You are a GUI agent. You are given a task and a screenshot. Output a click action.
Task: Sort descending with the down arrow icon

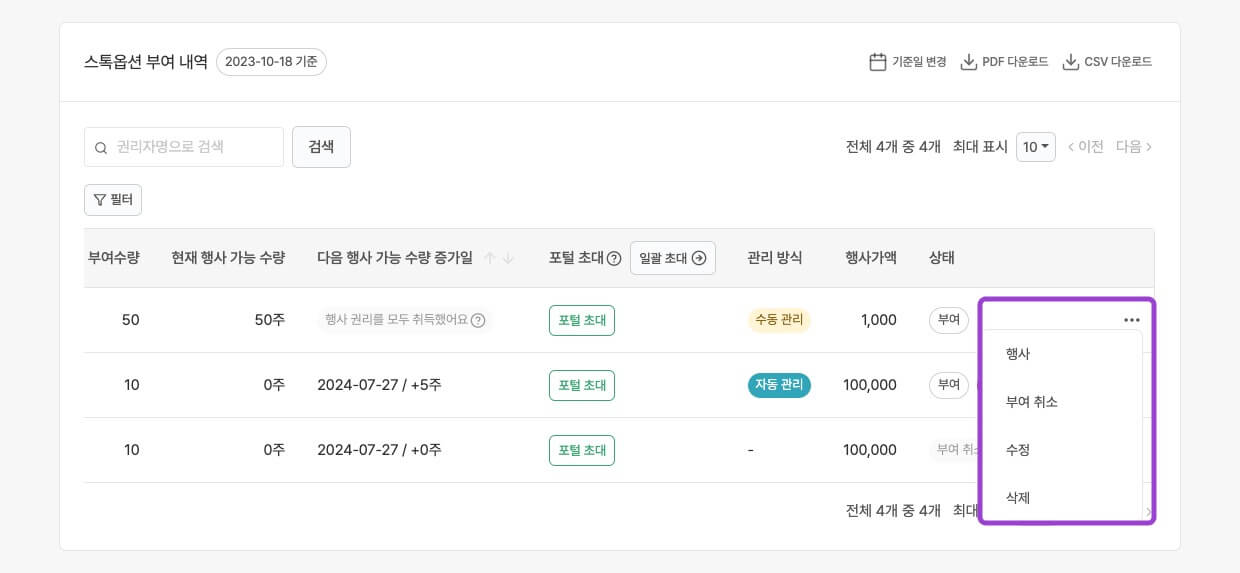[x=508, y=258]
